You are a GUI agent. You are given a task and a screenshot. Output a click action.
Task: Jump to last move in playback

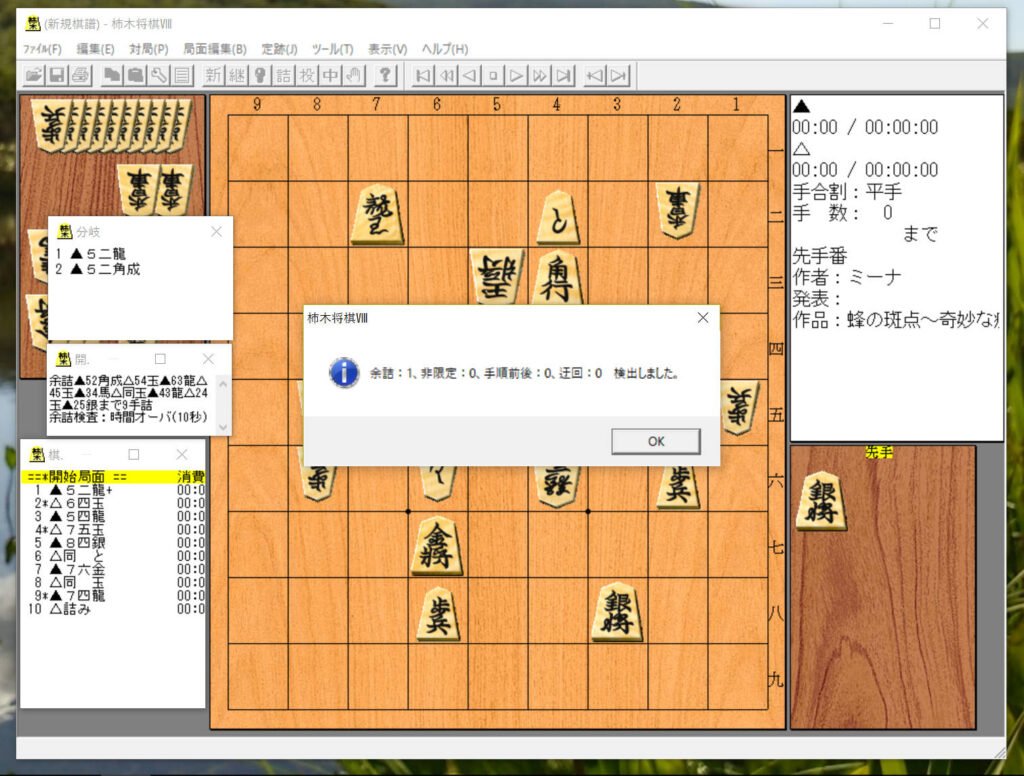564,75
